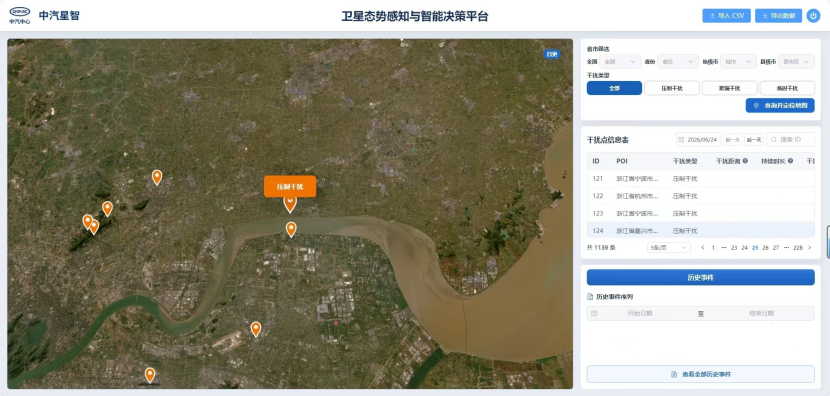
Task: Click the help icon next to 持续时长 column
Action: coord(790,161)
